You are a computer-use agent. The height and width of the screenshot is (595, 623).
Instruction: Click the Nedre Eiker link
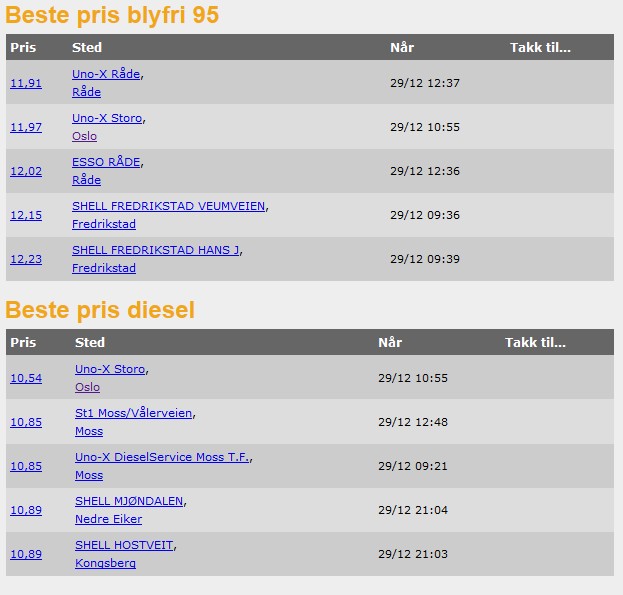[108, 519]
